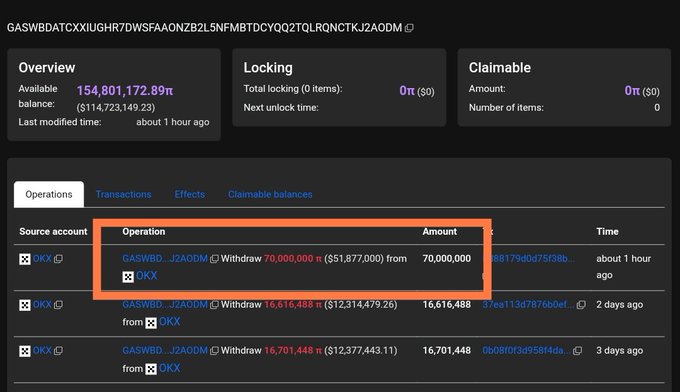Open transaction hash ending 88179d0d75f38b
Image resolution: width=680 pixels, height=392 pixels.
[533, 258]
